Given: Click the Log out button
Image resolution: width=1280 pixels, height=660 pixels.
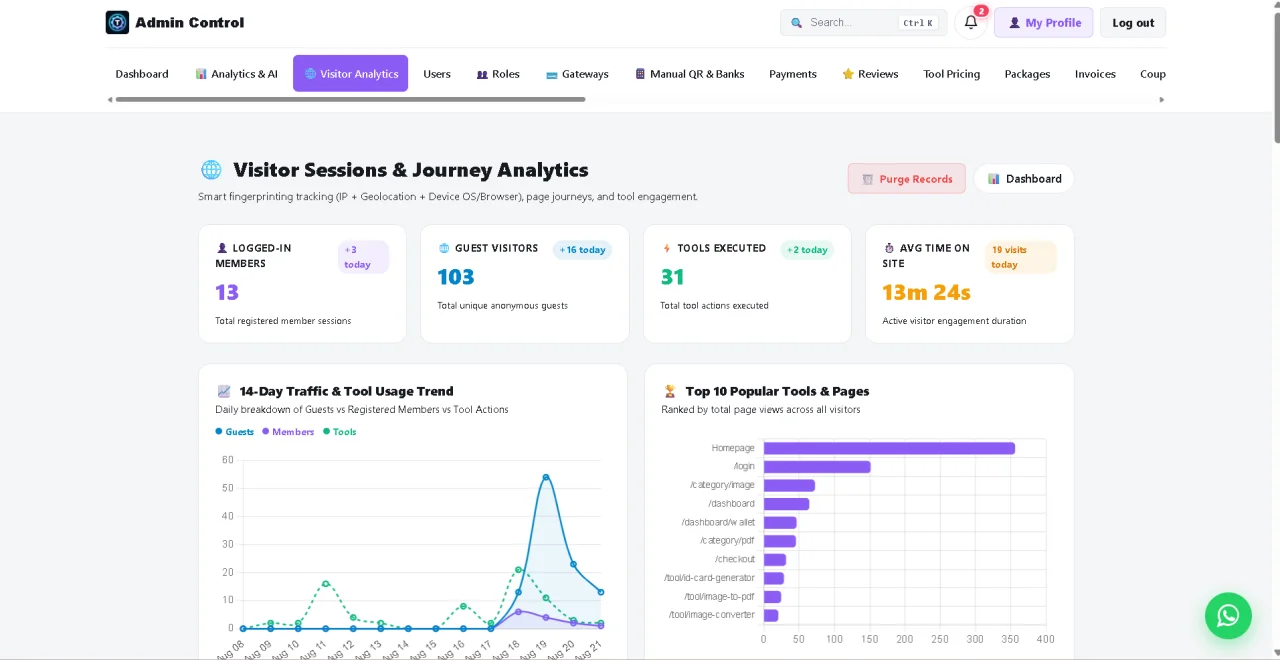Looking at the screenshot, I should click(1133, 23).
